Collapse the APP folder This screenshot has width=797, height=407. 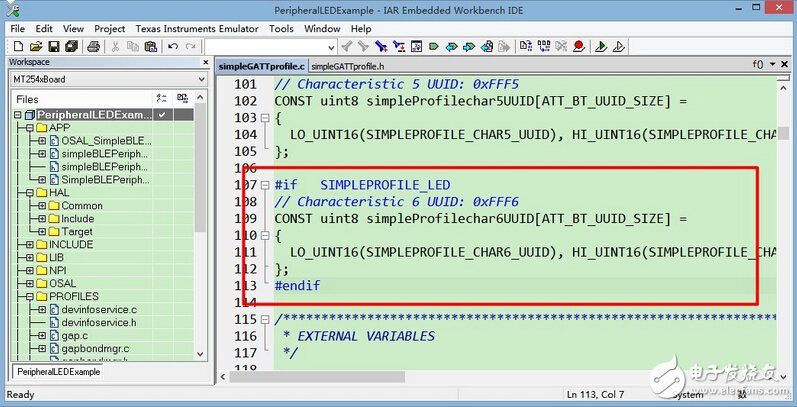click(x=30, y=128)
